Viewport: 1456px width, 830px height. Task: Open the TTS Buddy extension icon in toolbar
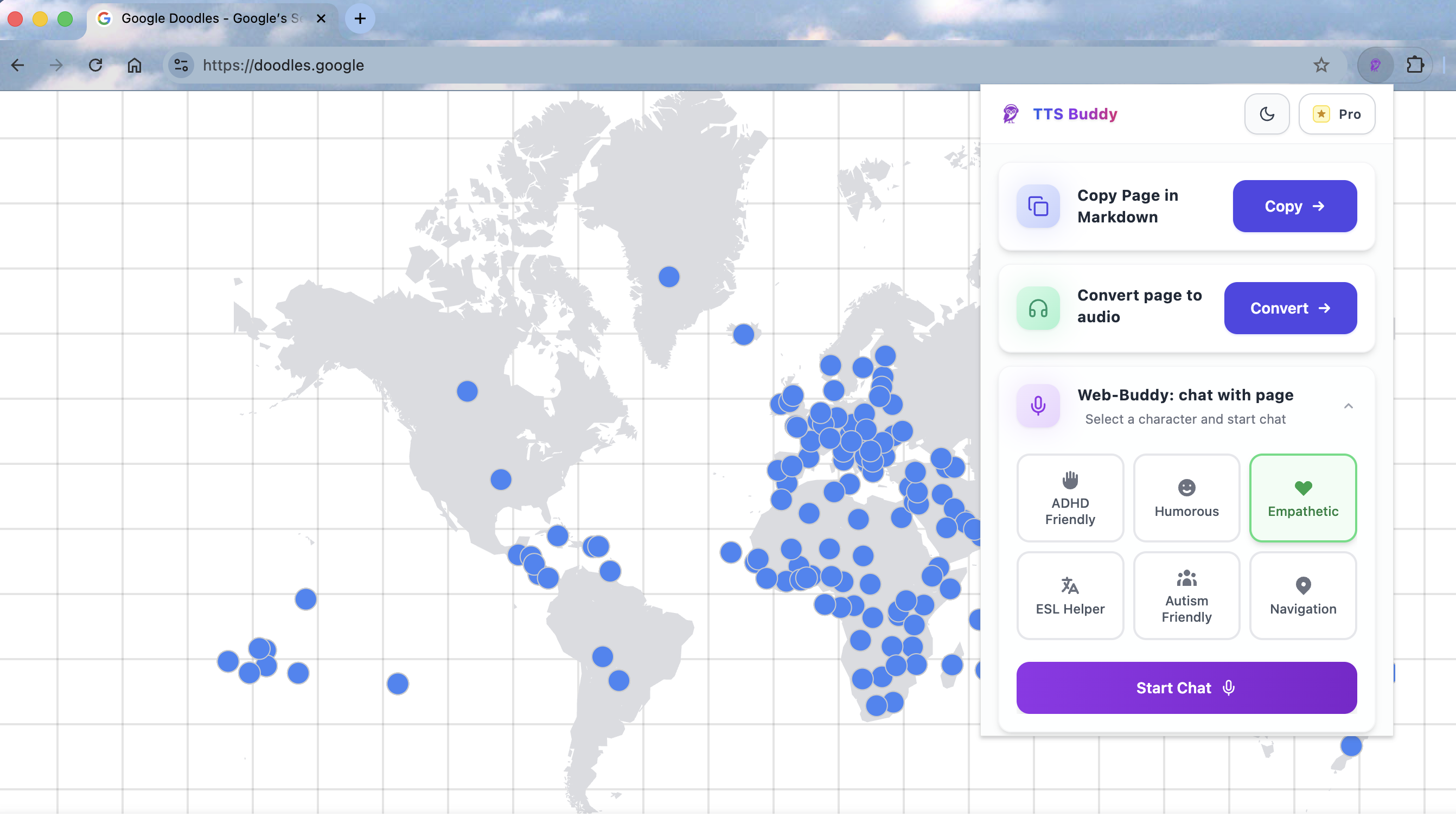[x=1375, y=65]
